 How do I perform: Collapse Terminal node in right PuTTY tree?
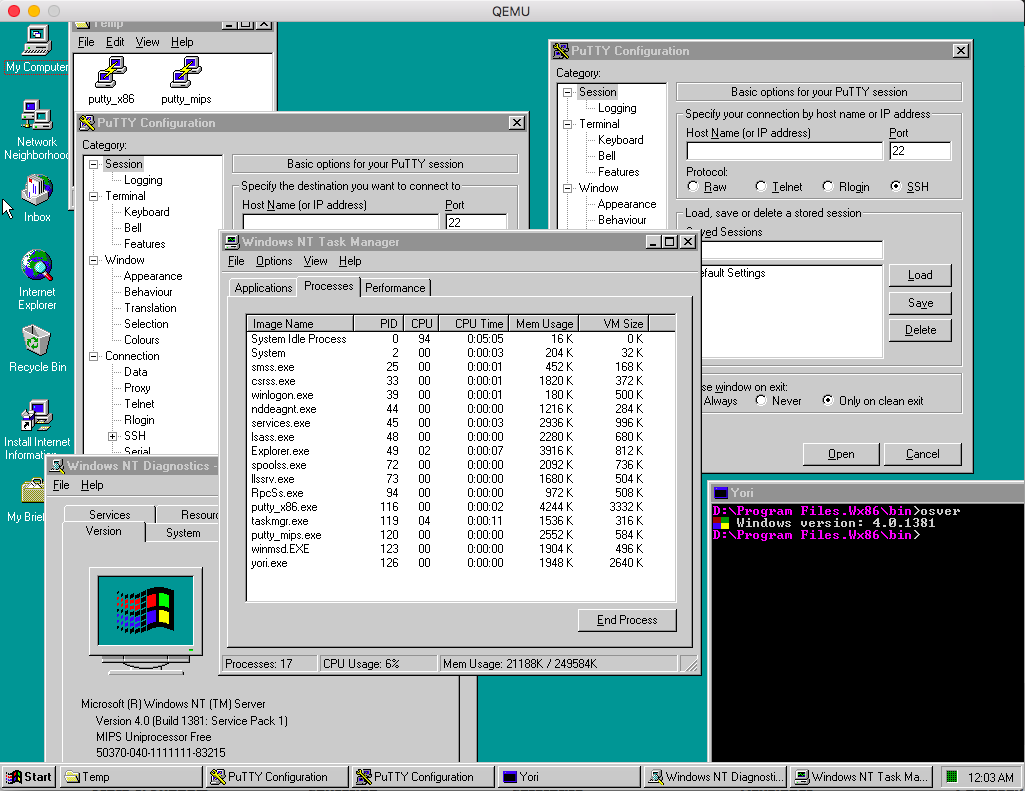[x=567, y=124]
